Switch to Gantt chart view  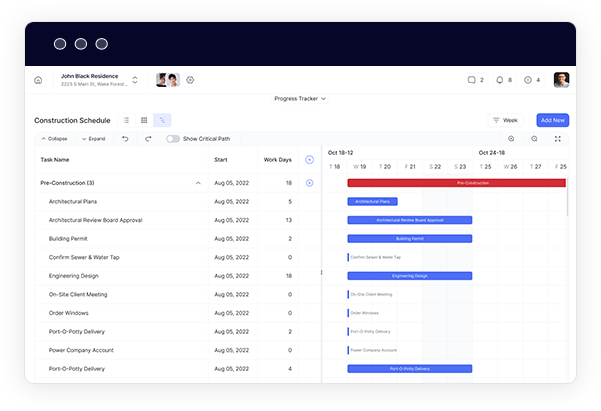point(162,120)
